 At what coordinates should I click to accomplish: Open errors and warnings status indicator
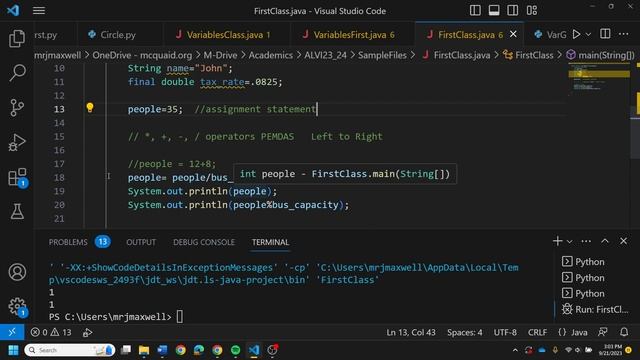51,332
